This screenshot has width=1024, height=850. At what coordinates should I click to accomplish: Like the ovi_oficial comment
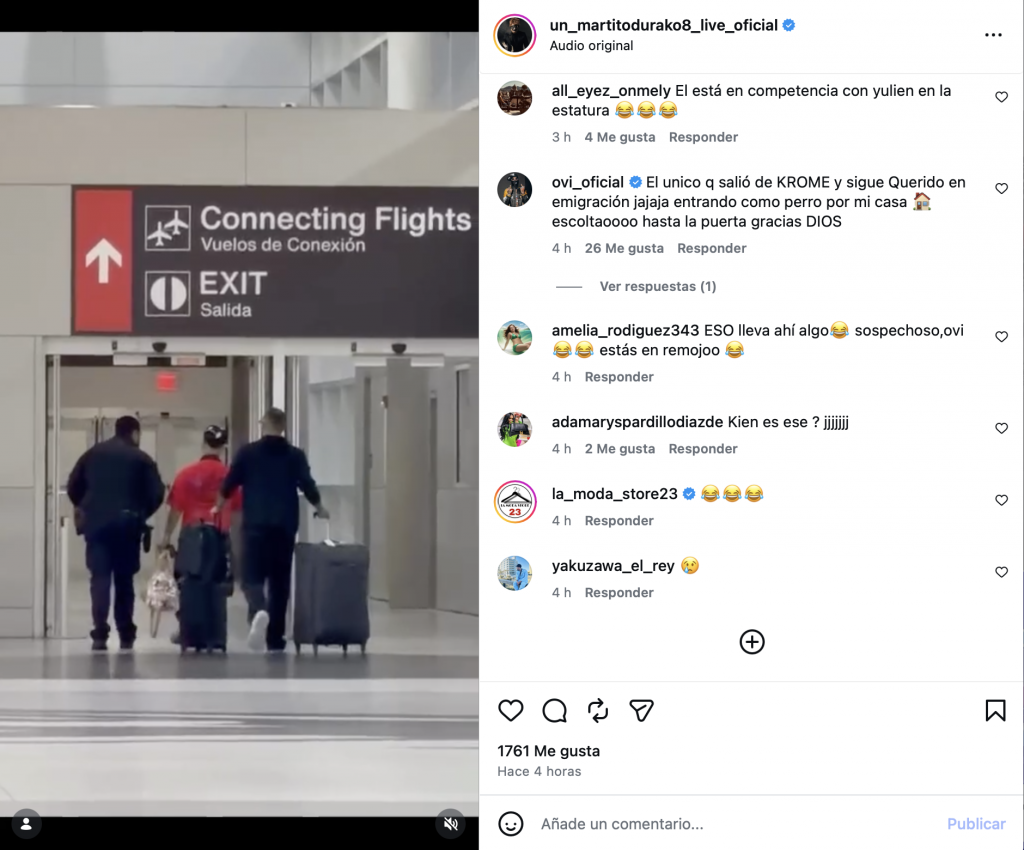(x=1001, y=189)
